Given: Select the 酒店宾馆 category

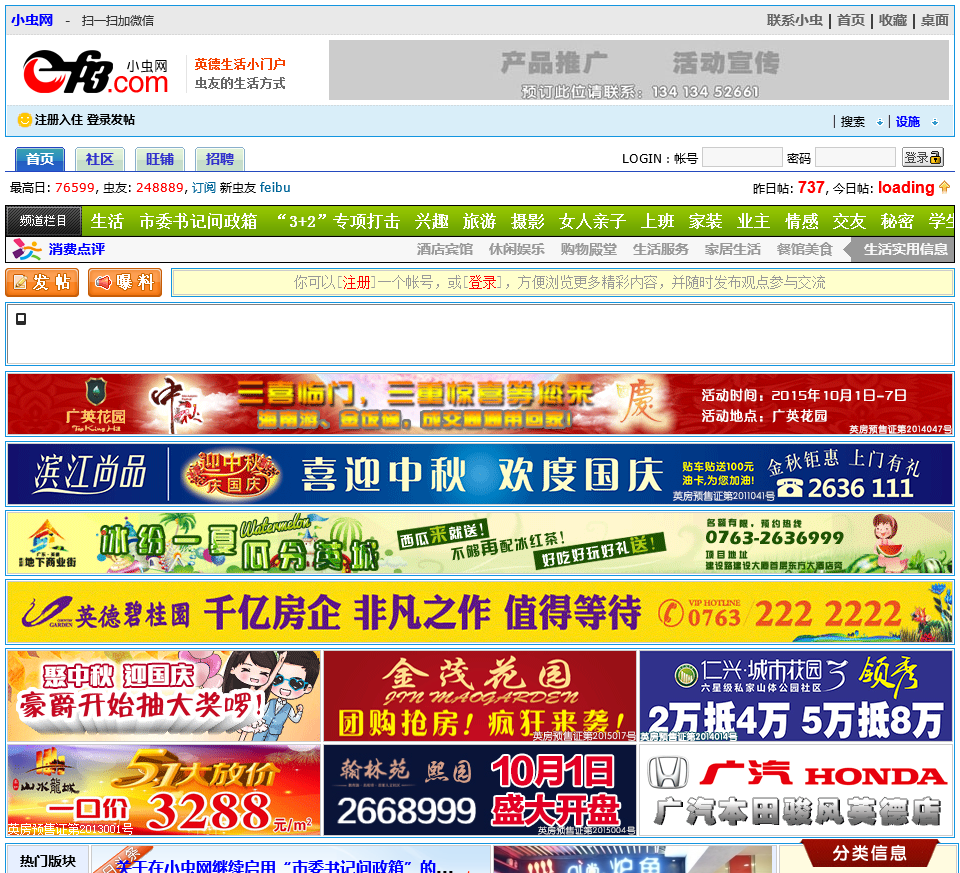Looking at the screenshot, I should pos(444,249).
